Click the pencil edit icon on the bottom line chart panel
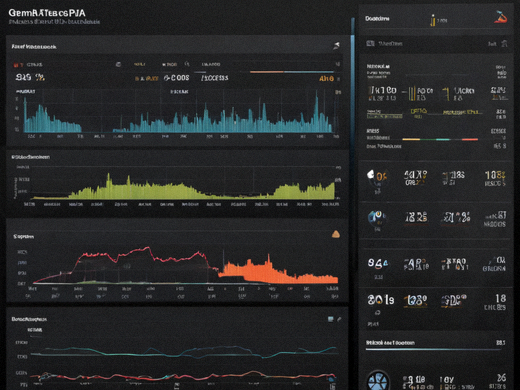Viewport: 520px width, 390px height. (339, 319)
